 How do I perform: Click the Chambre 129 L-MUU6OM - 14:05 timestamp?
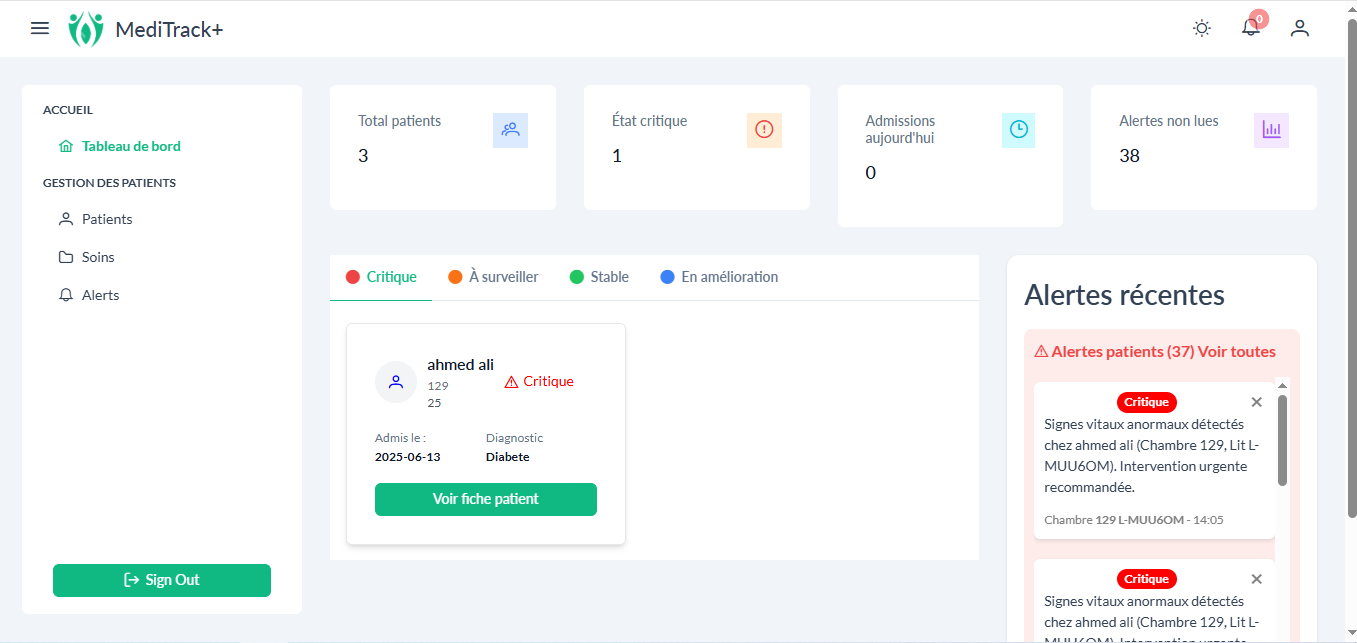pyautogui.click(x=1134, y=520)
